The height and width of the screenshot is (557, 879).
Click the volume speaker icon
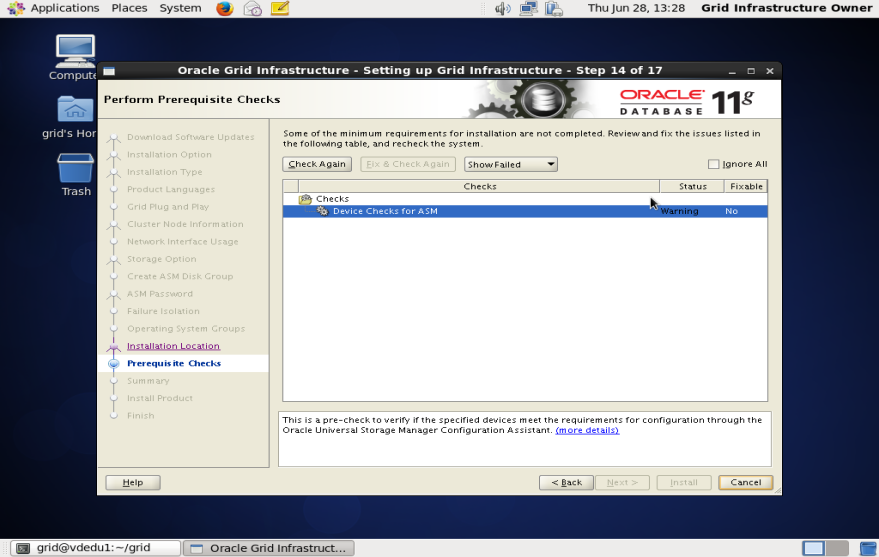point(502,8)
